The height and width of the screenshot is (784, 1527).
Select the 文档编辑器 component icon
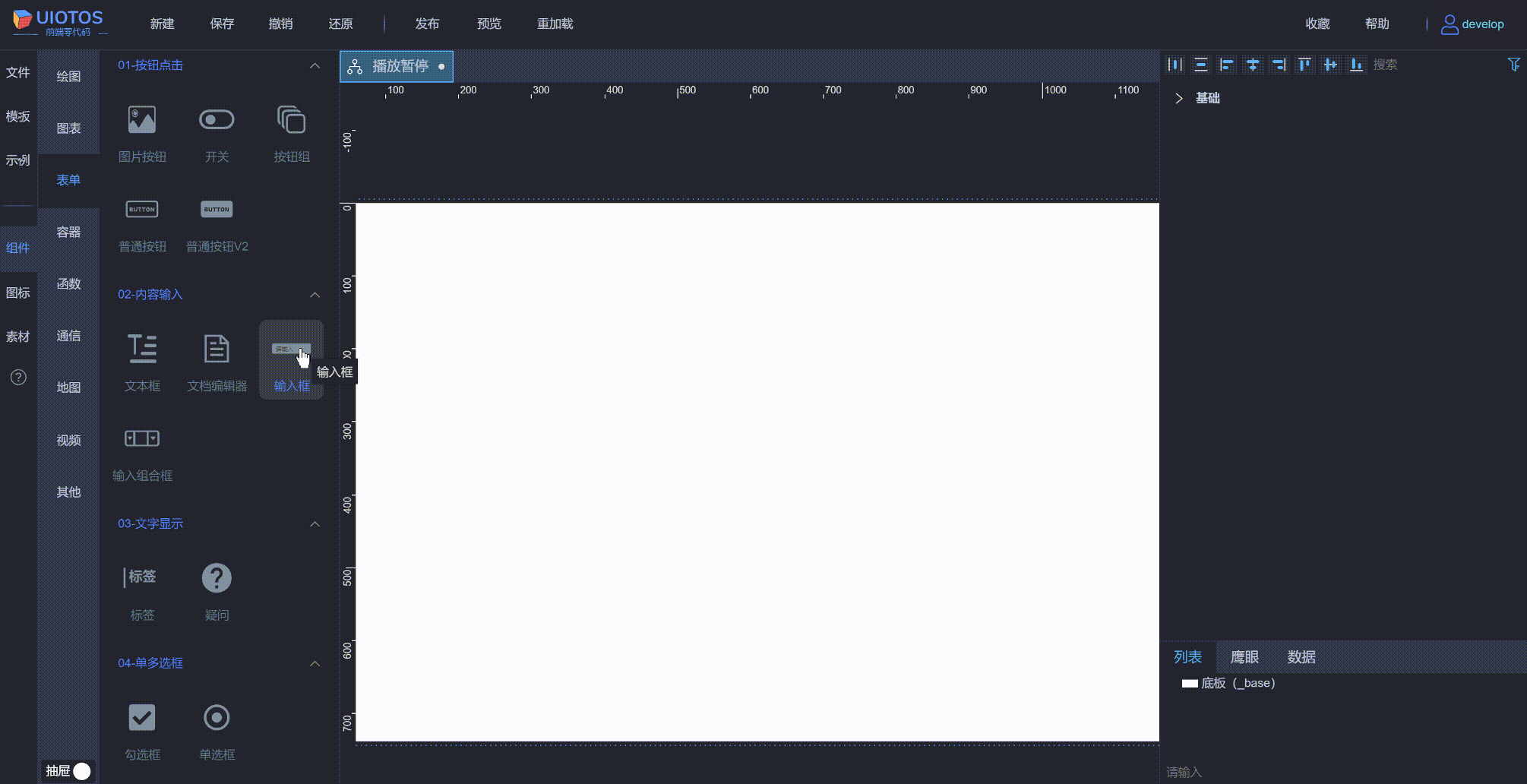(x=216, y=348)
